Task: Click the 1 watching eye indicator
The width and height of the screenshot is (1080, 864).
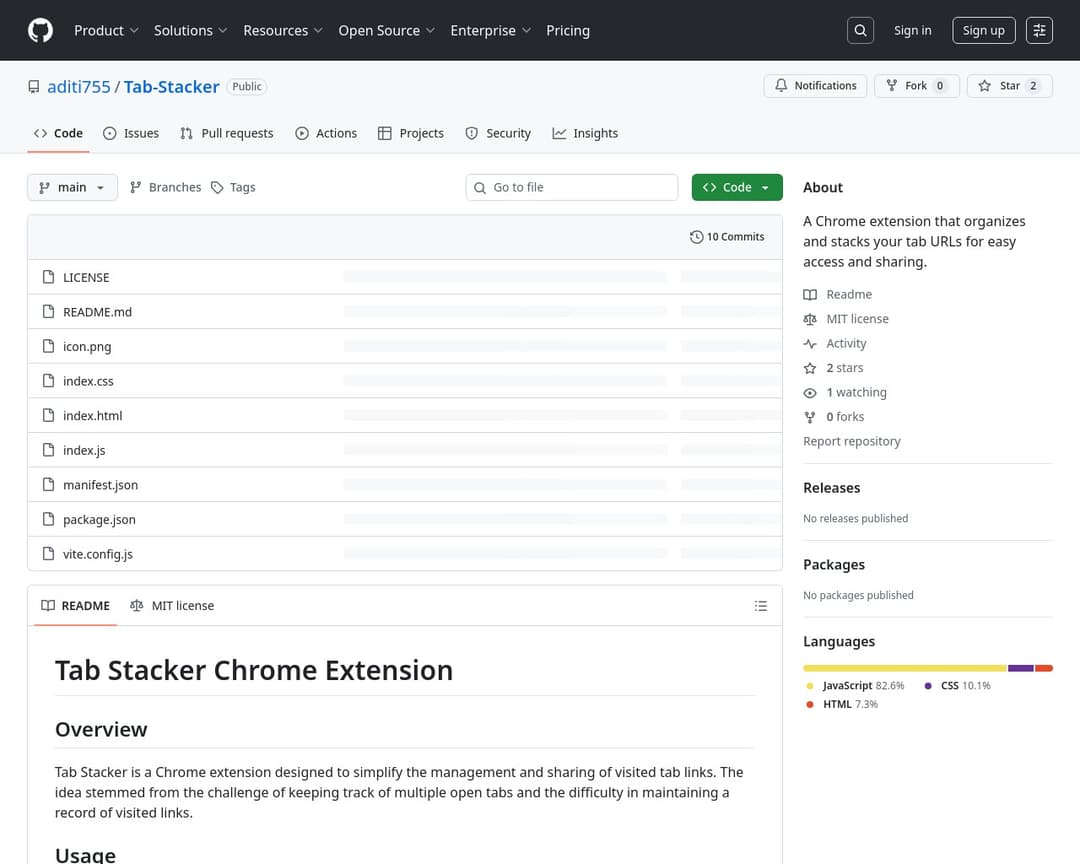Action: click(x=846, y=392)
